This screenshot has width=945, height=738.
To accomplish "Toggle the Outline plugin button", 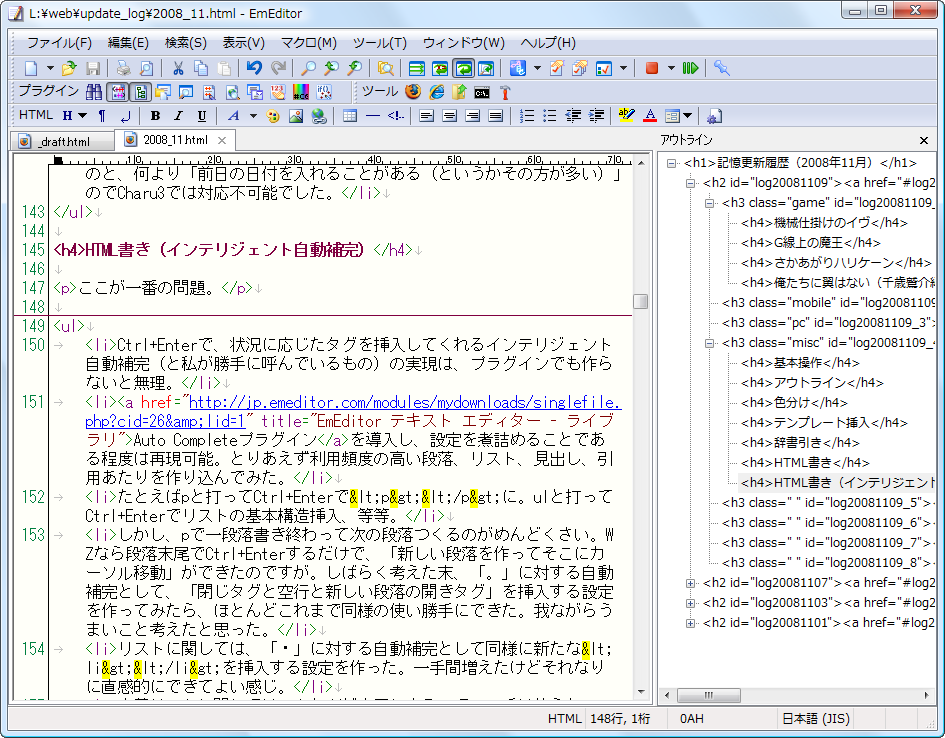I will (140, 92).
